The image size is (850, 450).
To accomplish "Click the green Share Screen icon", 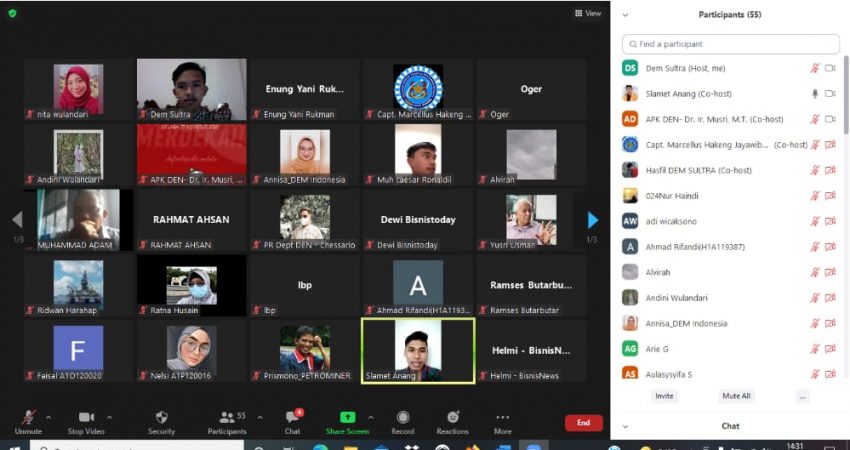I will pyautogui.click(x=347, y=417).
